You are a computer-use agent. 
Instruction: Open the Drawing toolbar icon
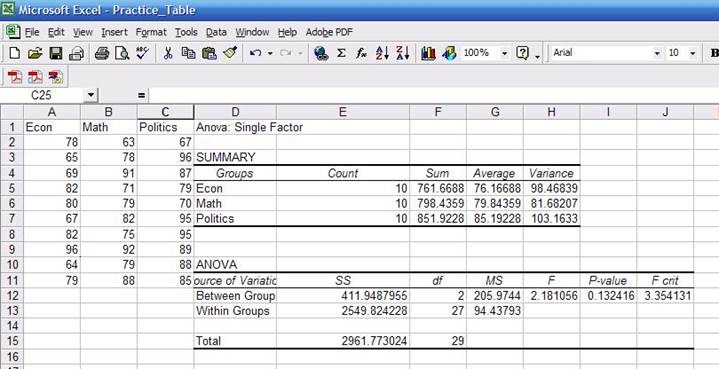449,53
